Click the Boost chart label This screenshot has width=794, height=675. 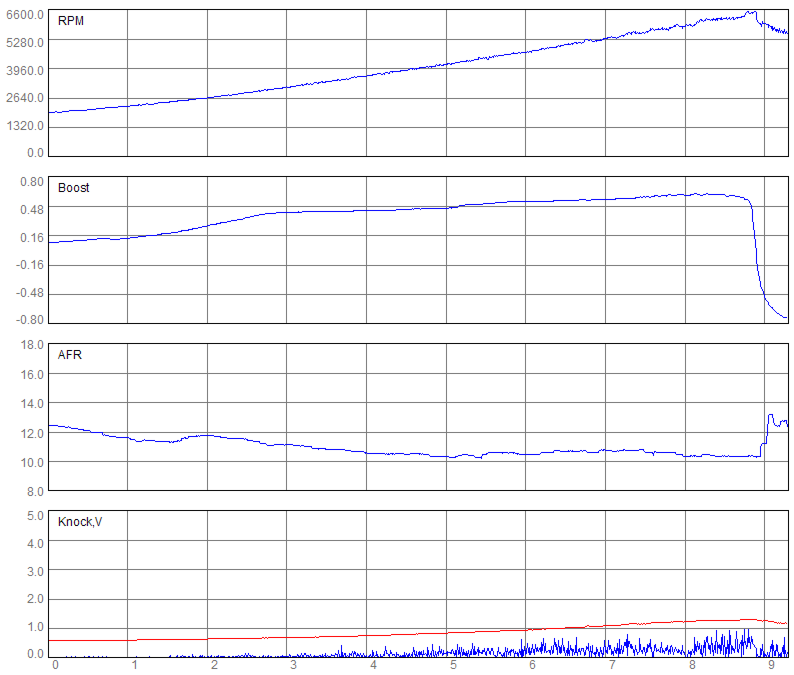tap(73, 188)
